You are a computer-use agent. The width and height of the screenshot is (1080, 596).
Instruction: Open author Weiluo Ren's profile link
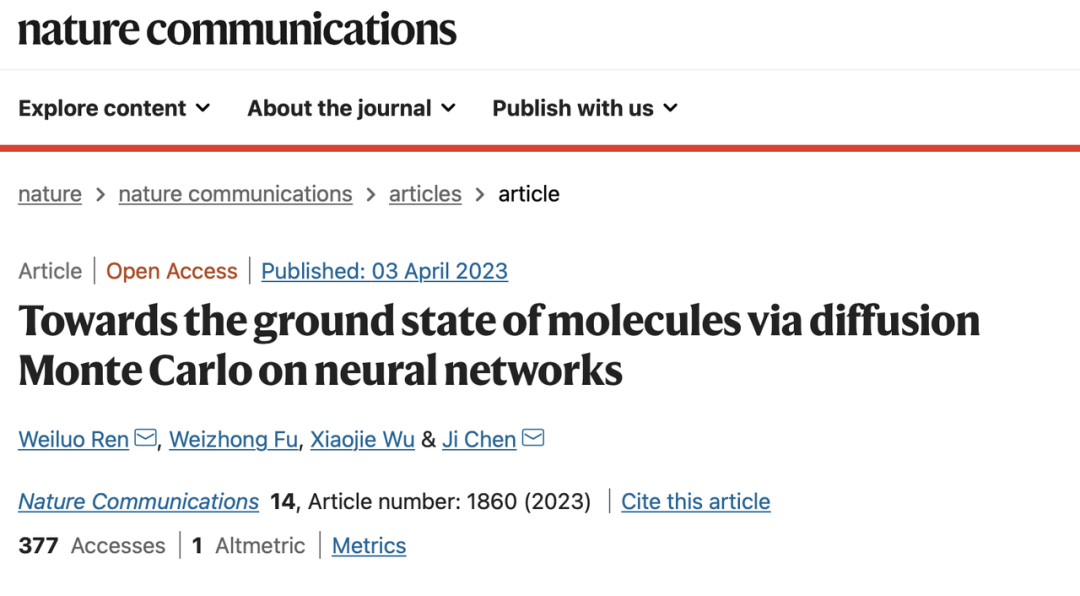73,439
